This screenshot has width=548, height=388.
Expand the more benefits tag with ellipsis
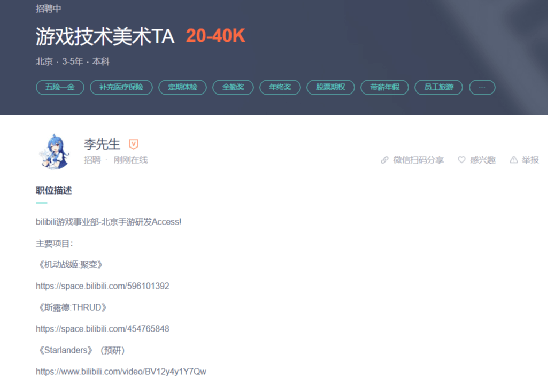click(x=482, y=87)
